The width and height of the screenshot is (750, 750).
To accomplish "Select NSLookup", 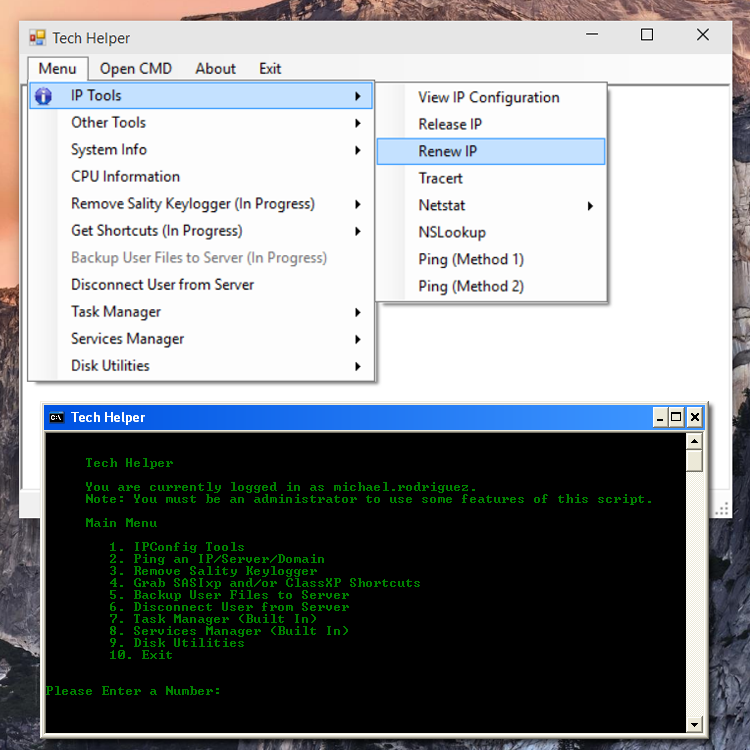I will pos(491,232).
